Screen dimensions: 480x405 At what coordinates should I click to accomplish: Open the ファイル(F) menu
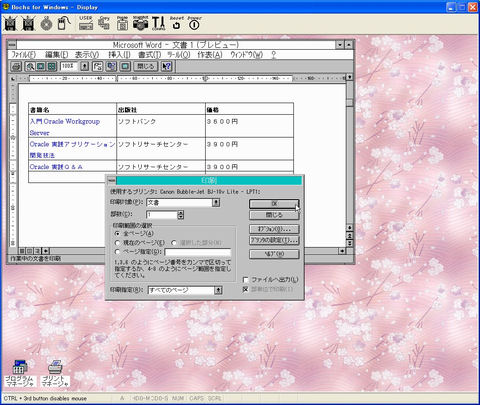pyautogui.click(x=24, y=55)
